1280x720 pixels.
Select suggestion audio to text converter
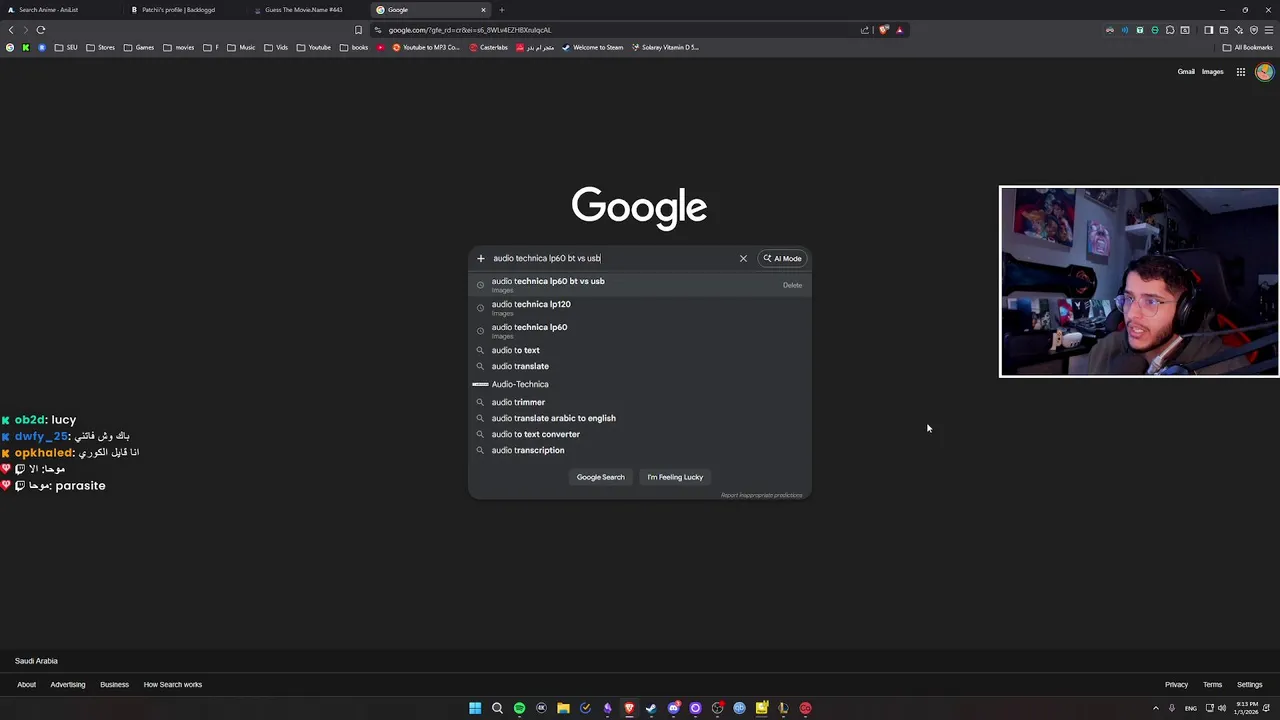640,434
